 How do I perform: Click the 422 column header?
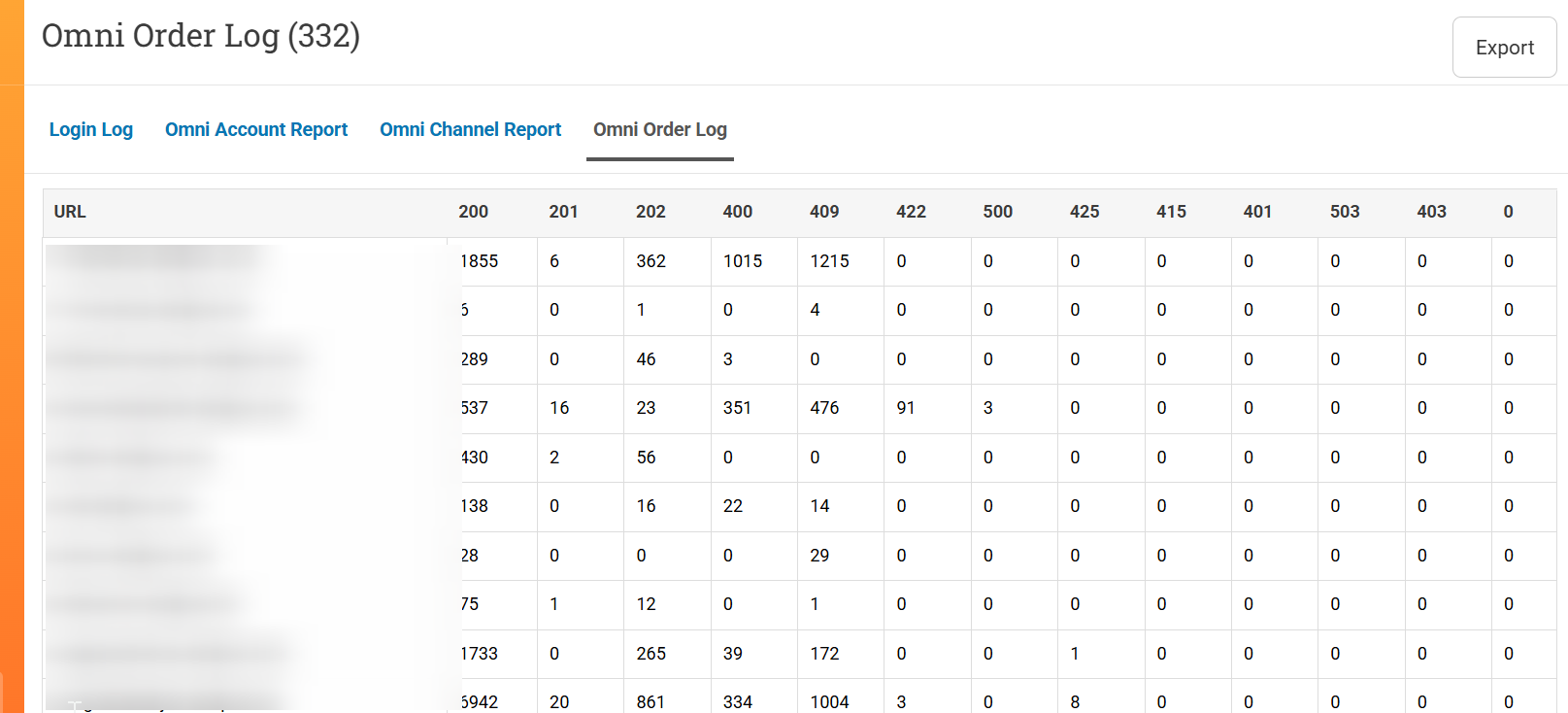[x=911, y=212]
